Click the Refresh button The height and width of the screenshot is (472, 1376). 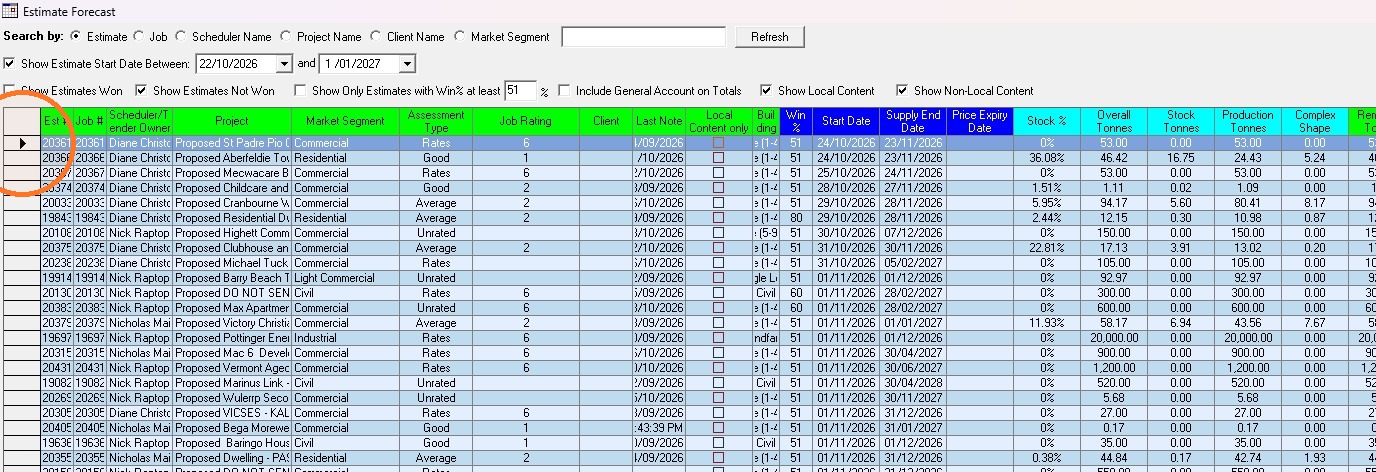[769, 36]
